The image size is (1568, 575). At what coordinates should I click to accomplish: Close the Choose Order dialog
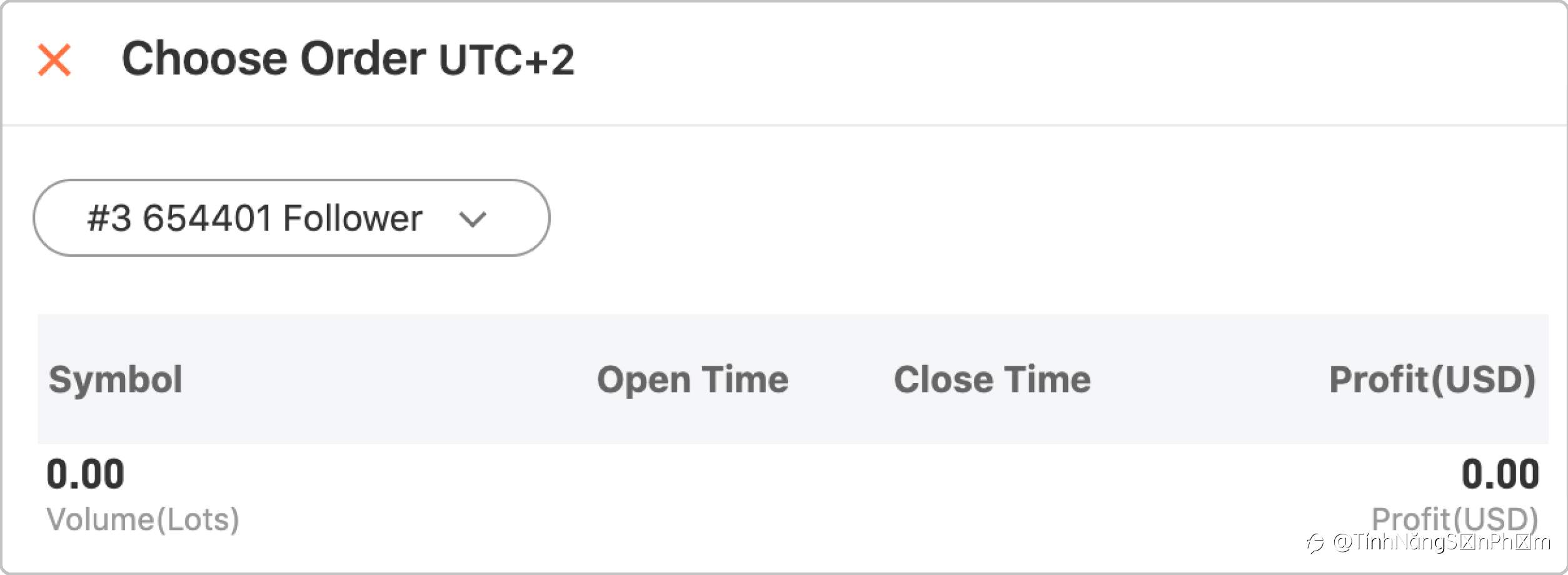tap(54, 60)
